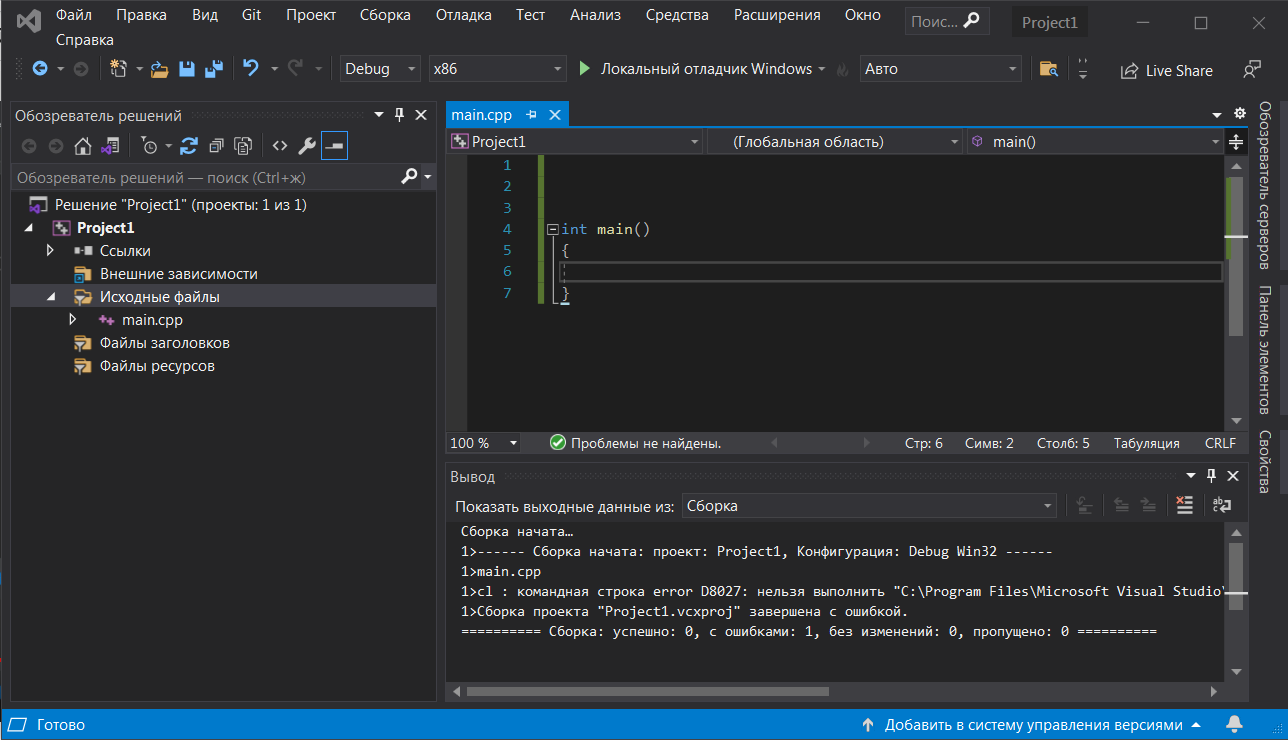Screen dimensions: 1288x740
Task: Click the Open File folder icon
Action: coord(160,69)
